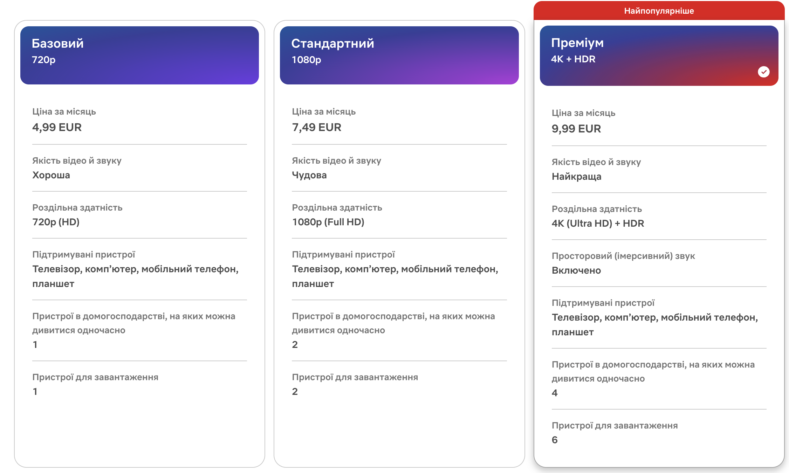789x473 pixels.
Task: Click the Включено spatial sound value
Action: coord(576,270)
